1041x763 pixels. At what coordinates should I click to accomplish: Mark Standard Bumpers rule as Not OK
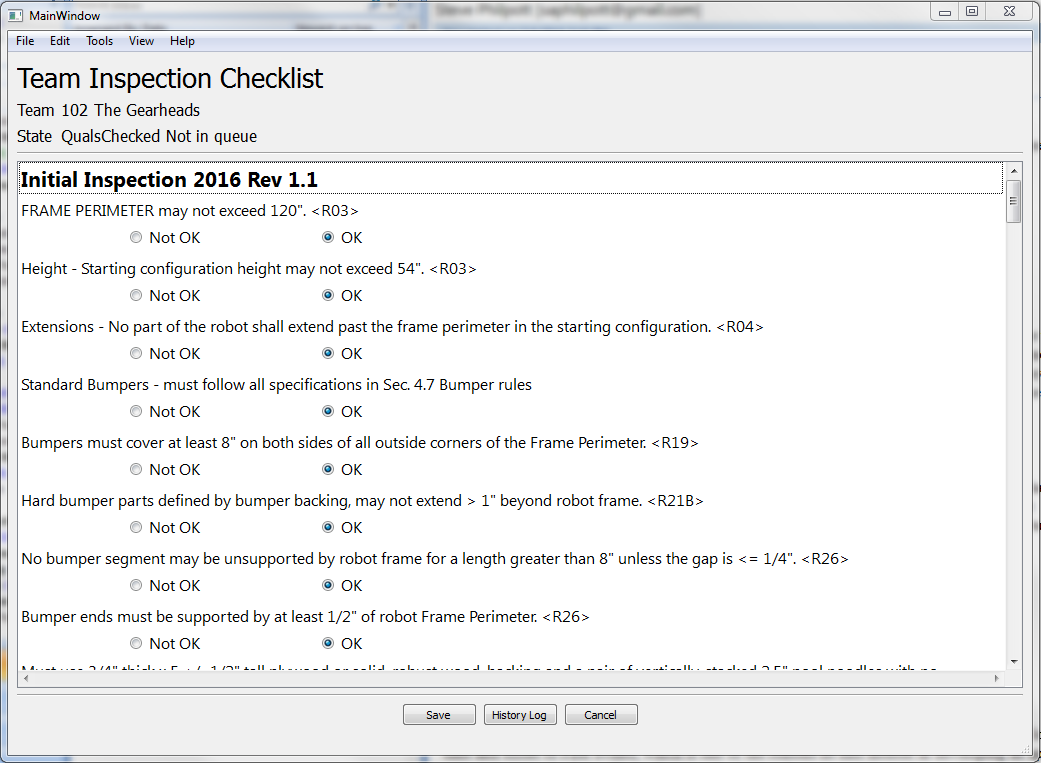tap(136, 412)
